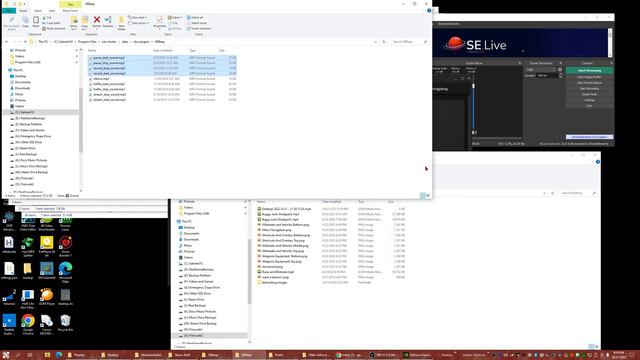Switch to the View ribbon tab

tap(52, 11)
